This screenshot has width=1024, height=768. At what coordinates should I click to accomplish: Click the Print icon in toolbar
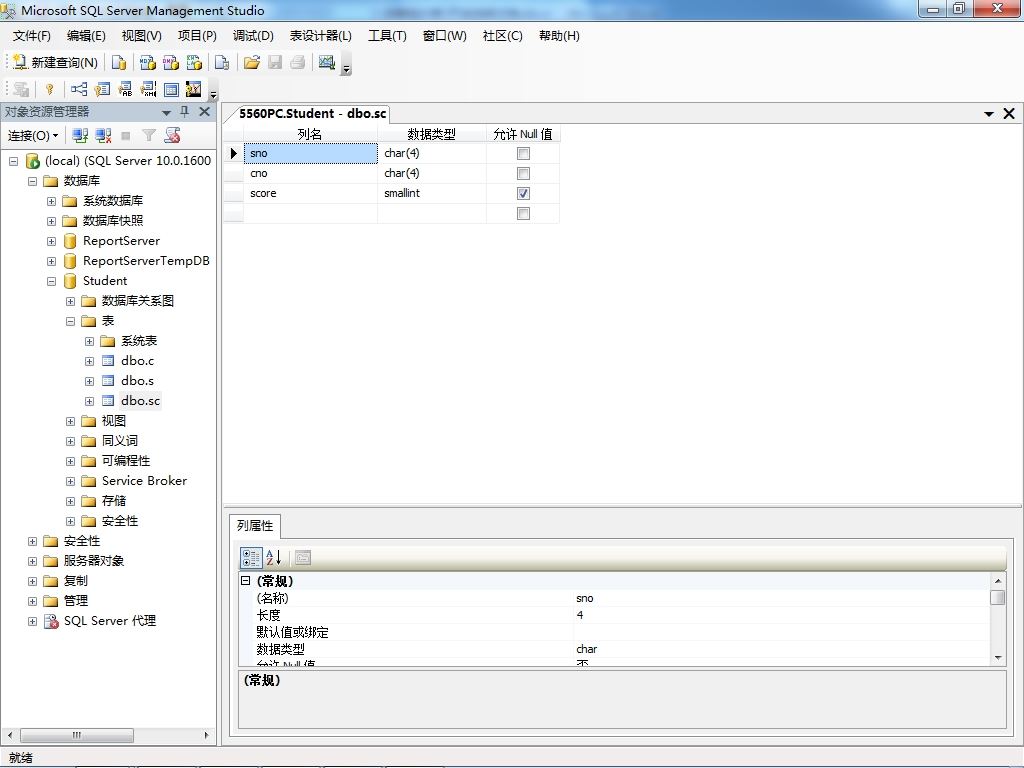tap(298, 62)
